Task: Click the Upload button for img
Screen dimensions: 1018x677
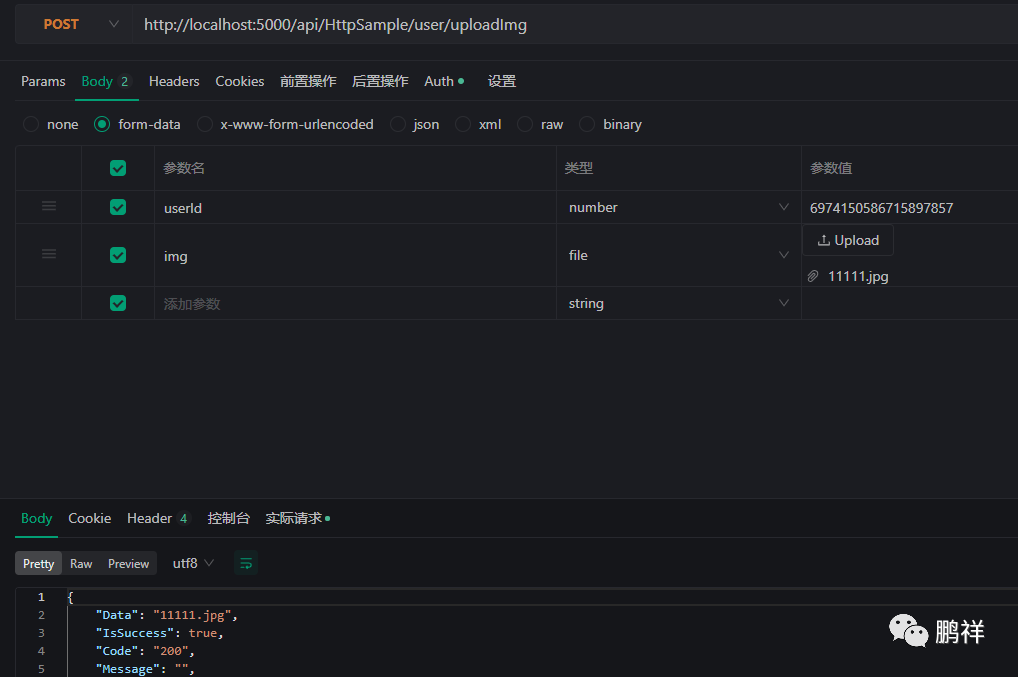Action: (848, 240)
